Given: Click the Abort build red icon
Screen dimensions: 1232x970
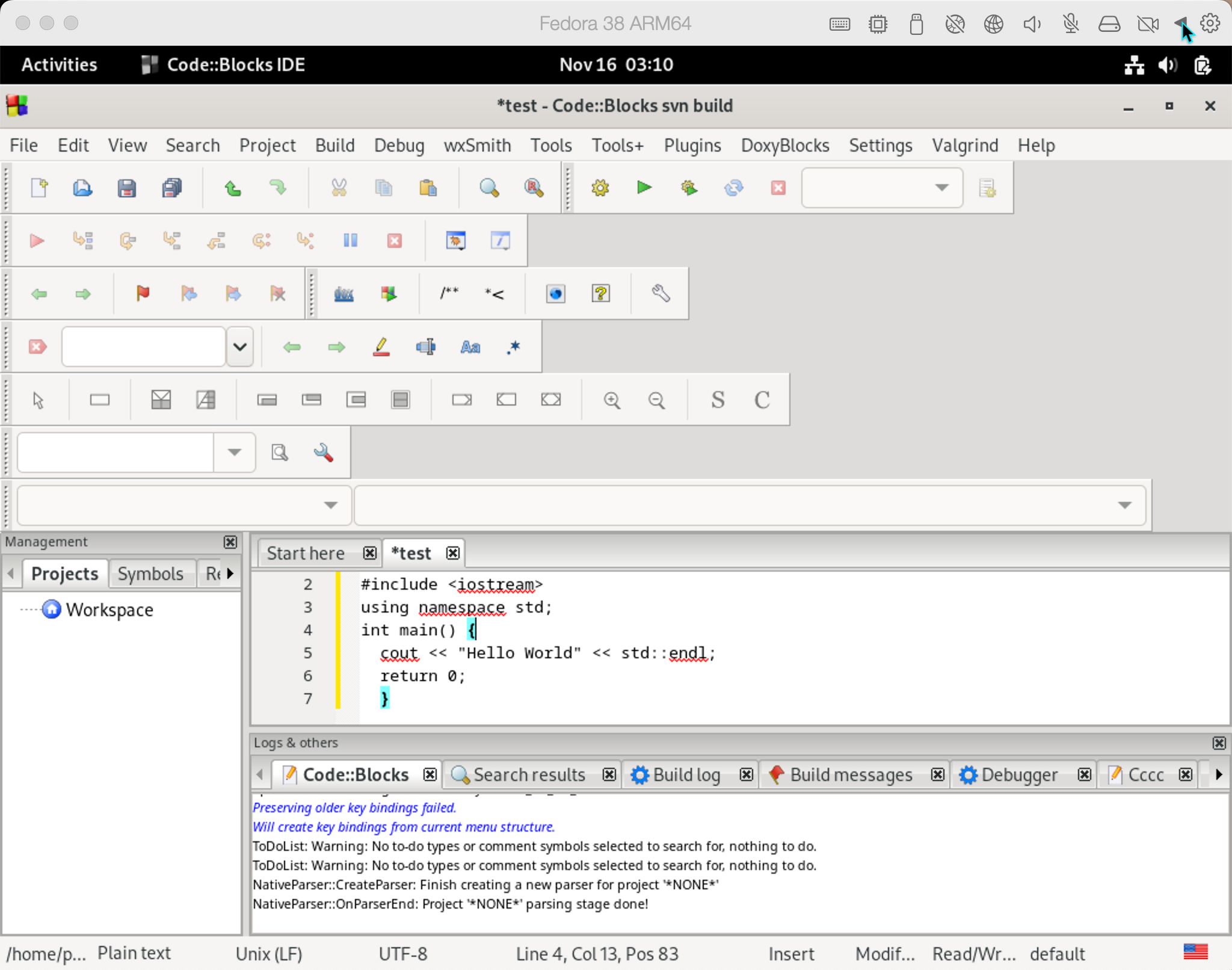Looking at the screenshot, I should point(778,188).
